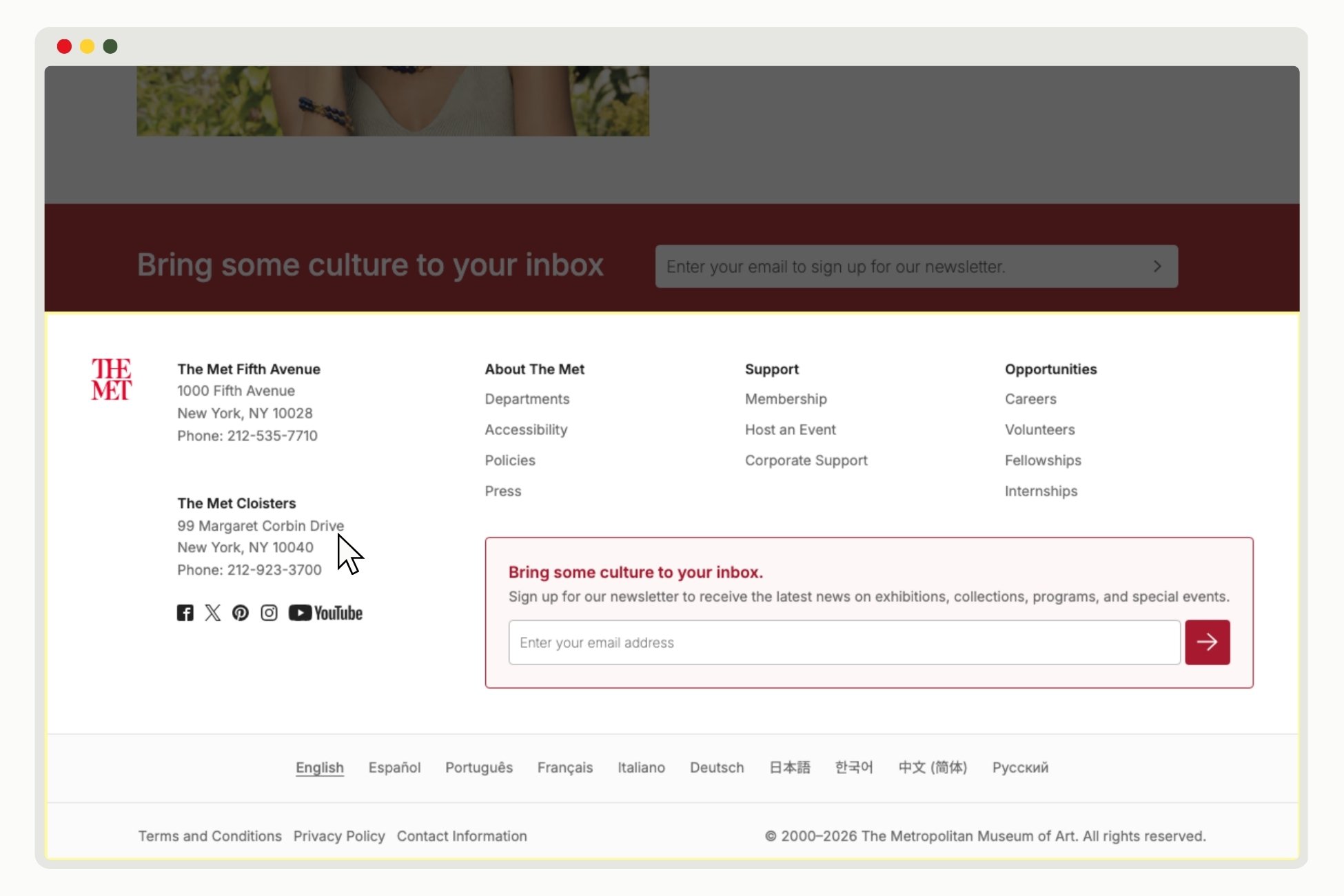The image size is (1344, 896).
Task: Open Terms and Conditions
Action: coord(210,836)
